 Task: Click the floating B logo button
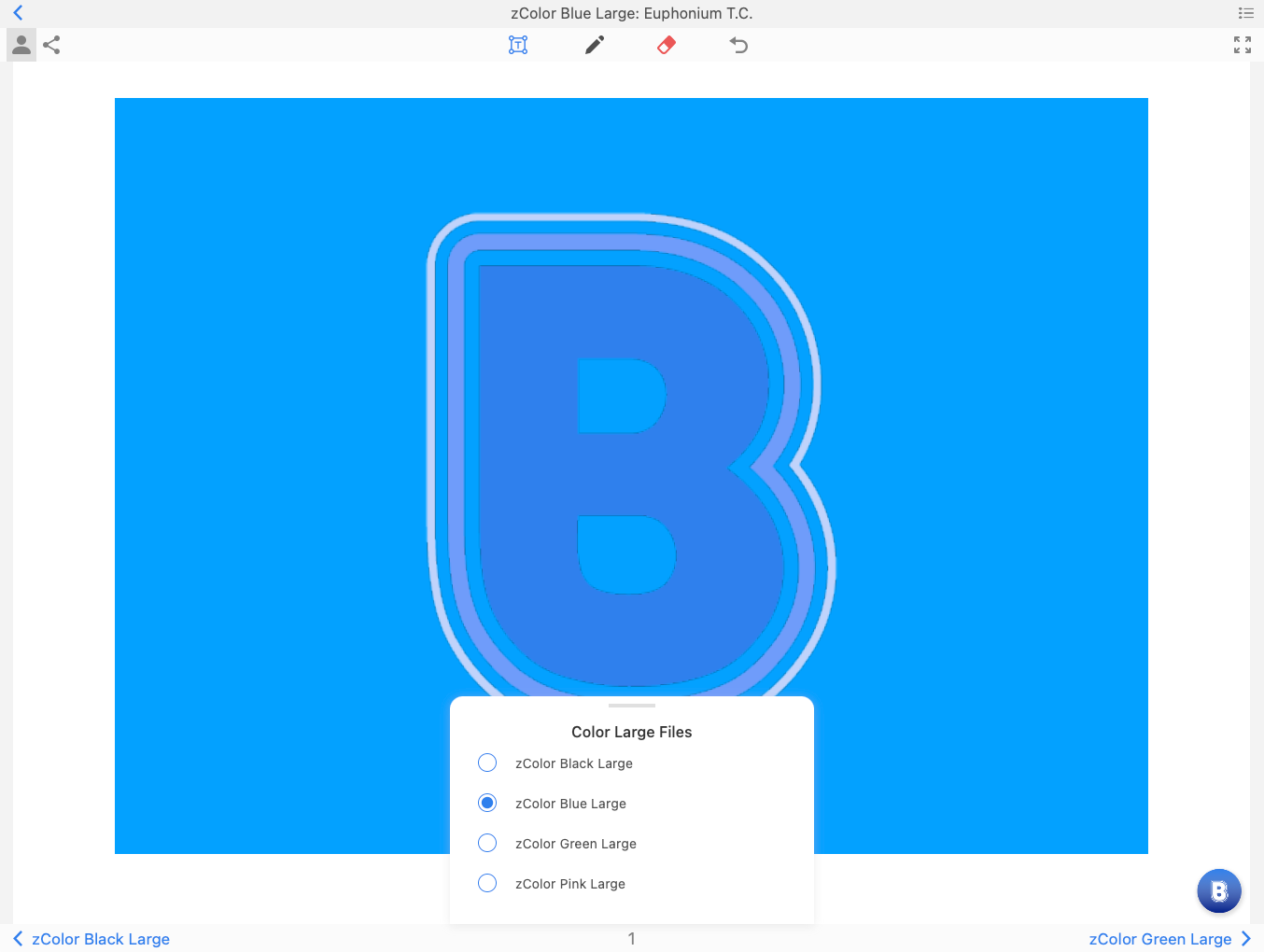[x=1219, y=891]
